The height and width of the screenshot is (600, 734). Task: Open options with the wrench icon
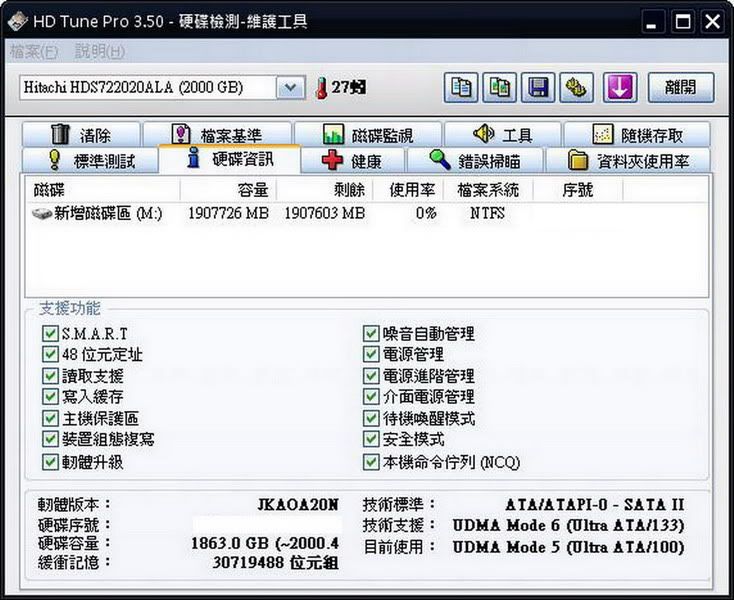[578, 87]
